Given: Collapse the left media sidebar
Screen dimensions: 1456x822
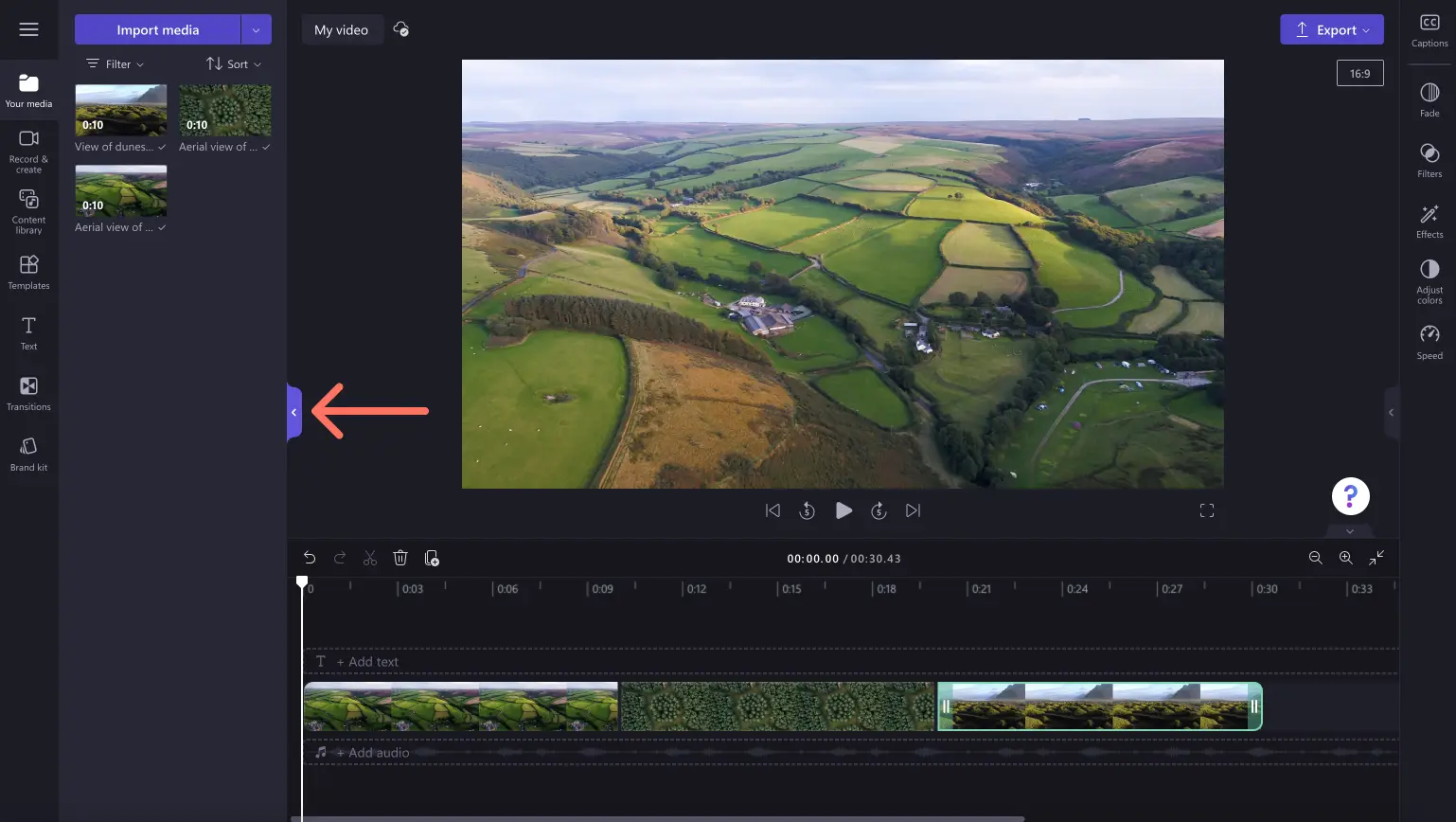Looking at the screenshot, I should (294, 413).
